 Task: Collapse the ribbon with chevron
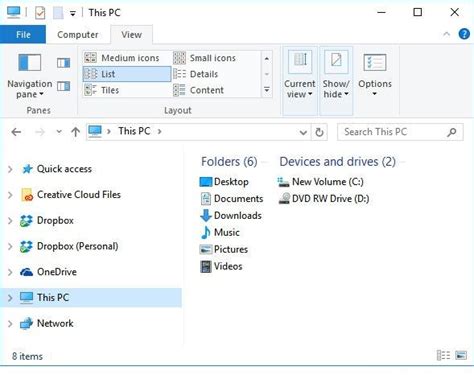[446, 34]
